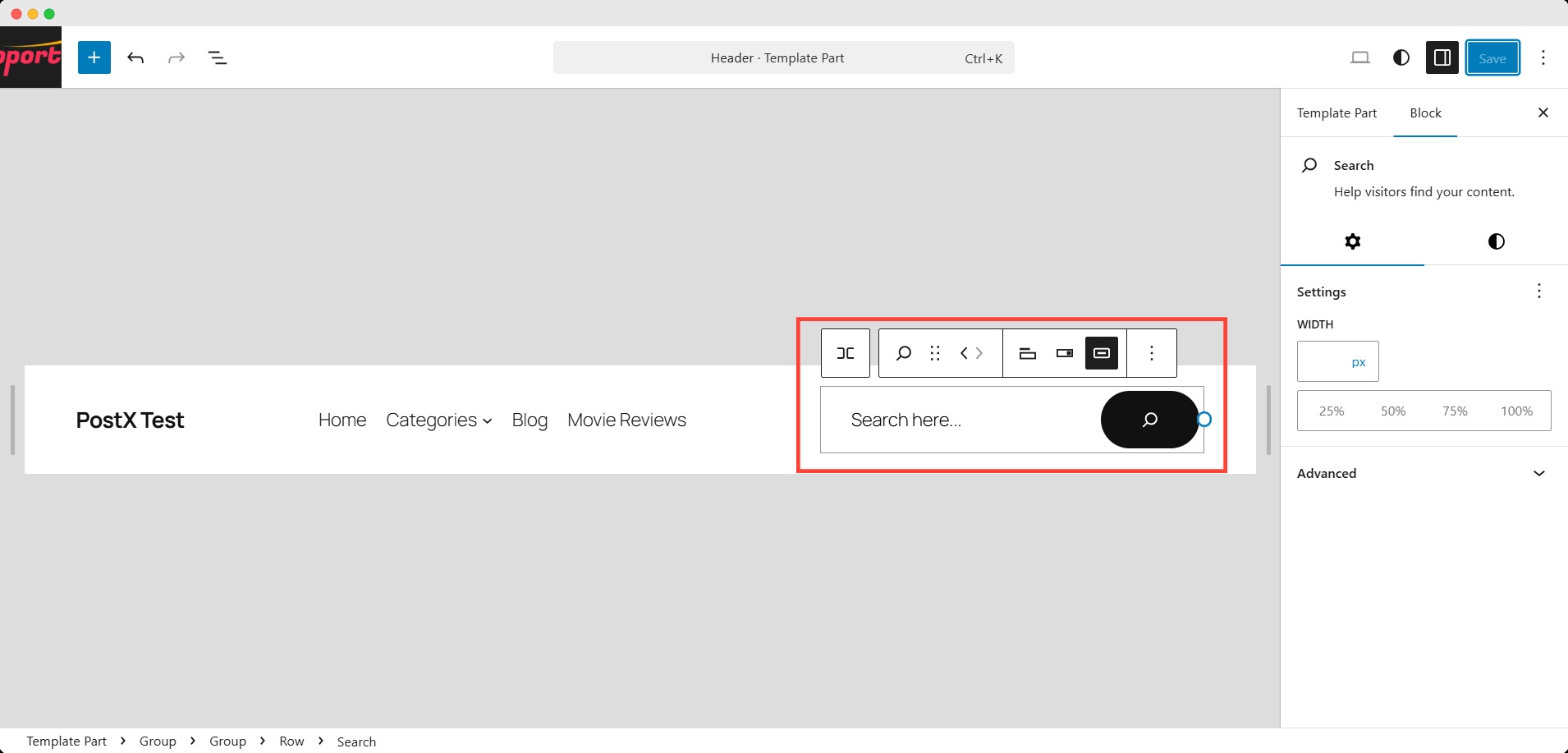Image resolution: width=1568 pixels, height=753 pixels.
Task: Switch to the Template Part tab
Action: (x=1336, y=113)
